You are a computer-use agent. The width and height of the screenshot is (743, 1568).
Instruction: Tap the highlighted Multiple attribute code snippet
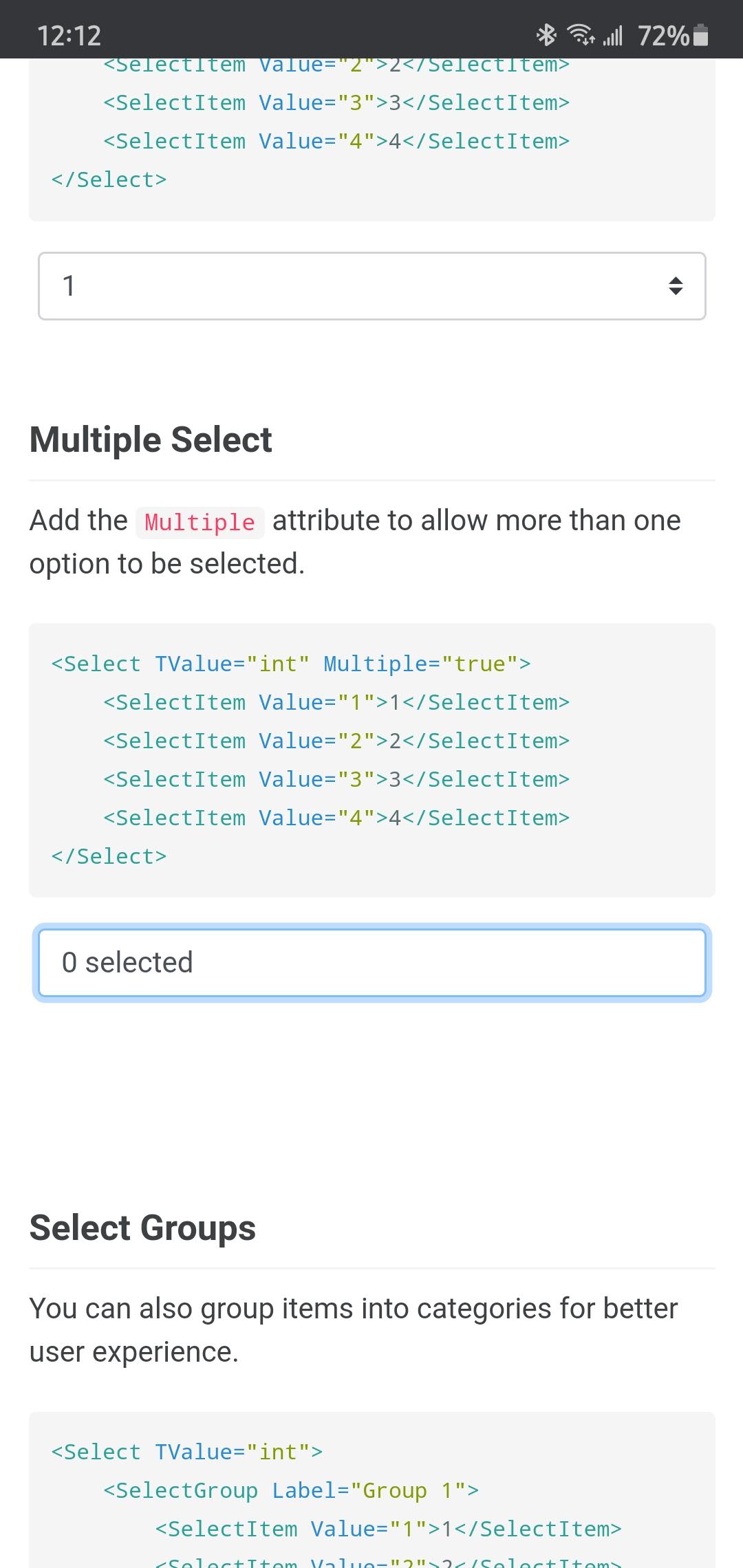pyautogui.click(x=199, y=521)
